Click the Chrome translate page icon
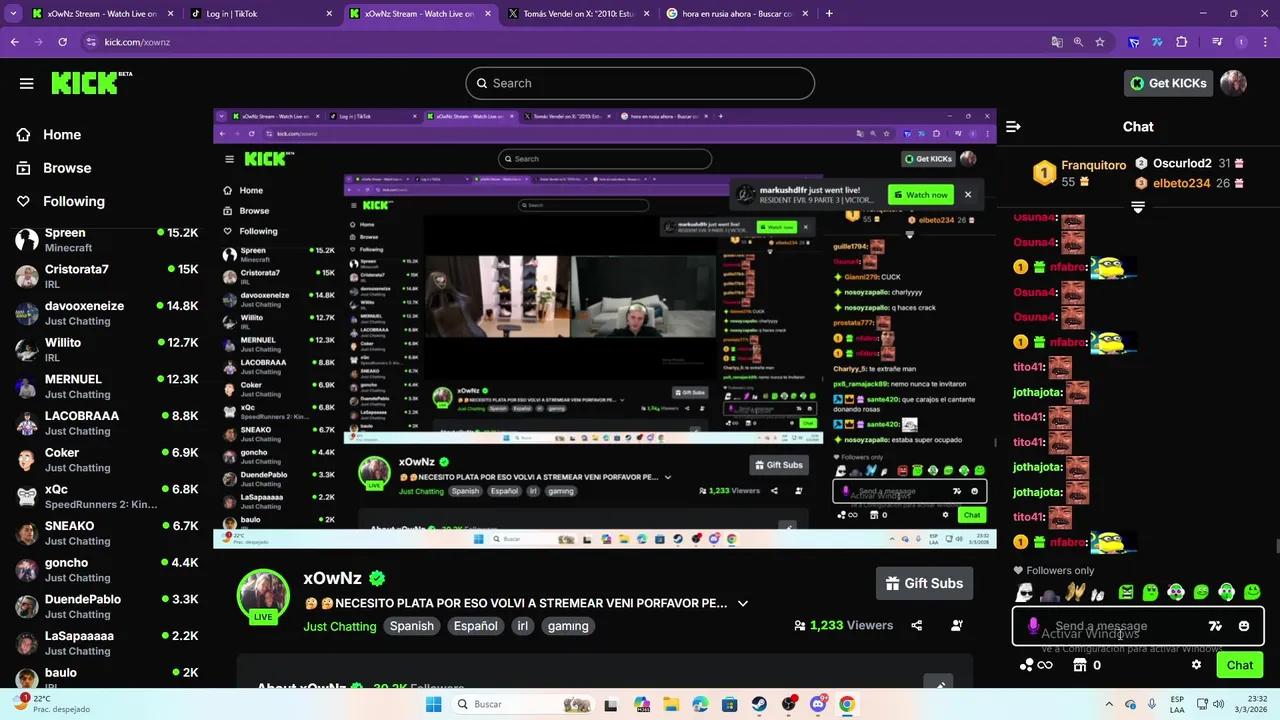The width and height of the screenshot is (1280, 720). [1057, 42]
